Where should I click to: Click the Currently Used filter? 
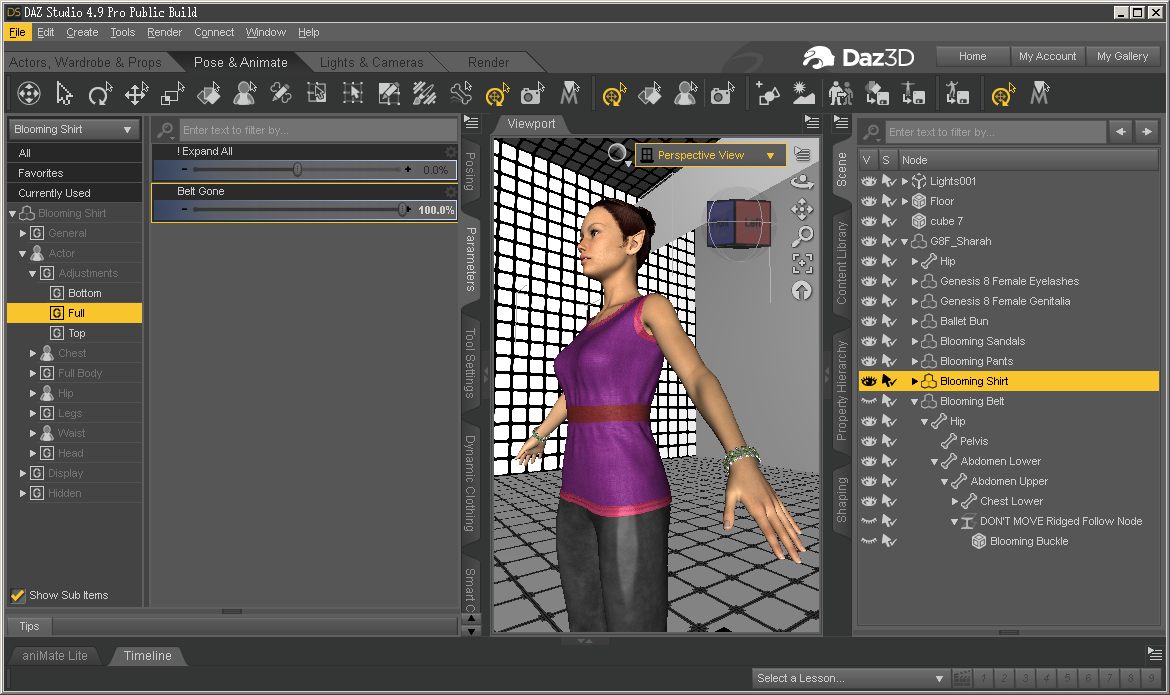click(x=54, y=193)
